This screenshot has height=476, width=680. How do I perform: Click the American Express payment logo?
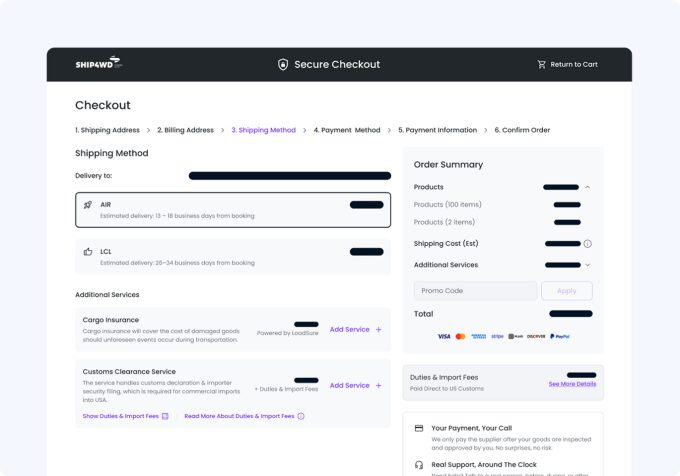[x=479, y=336]
